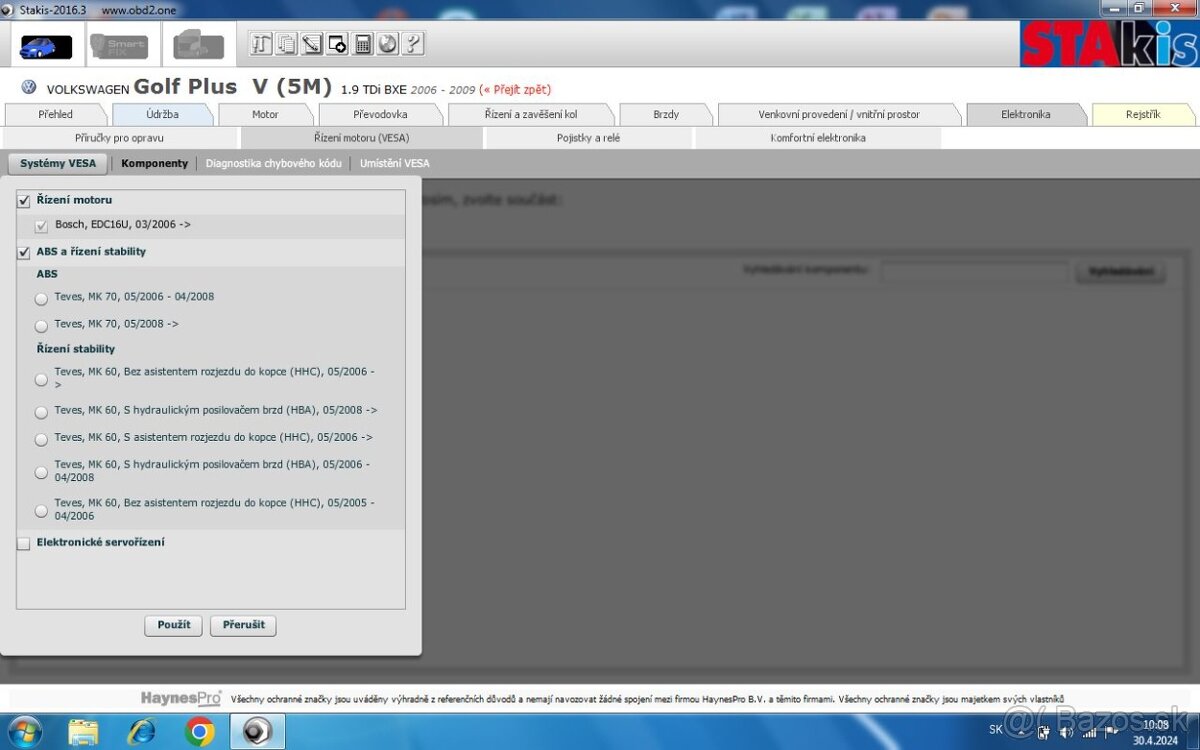This screenshot has width=1200, height=750.
Task: Uncheck the Řízení motoru checkbox
Action: [24, 201]
